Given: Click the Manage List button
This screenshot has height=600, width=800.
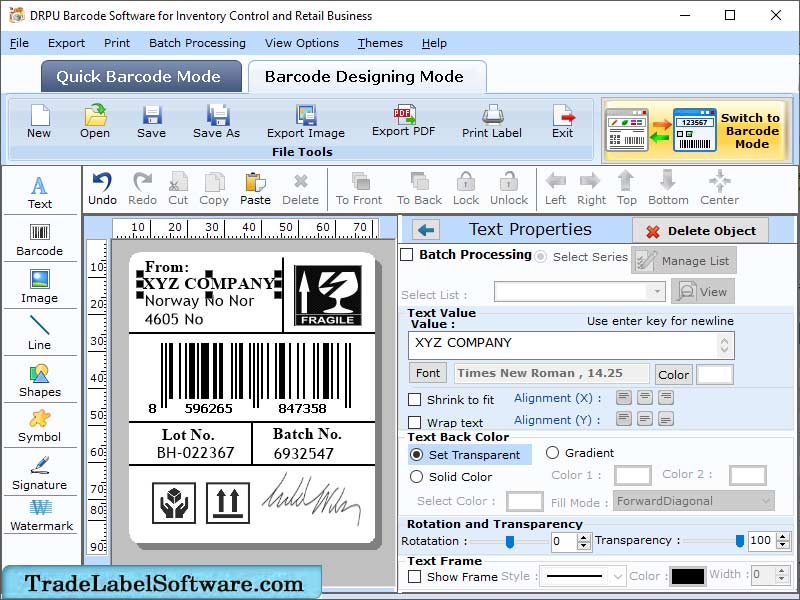Looking at the screenshot, I should point(684,259).
